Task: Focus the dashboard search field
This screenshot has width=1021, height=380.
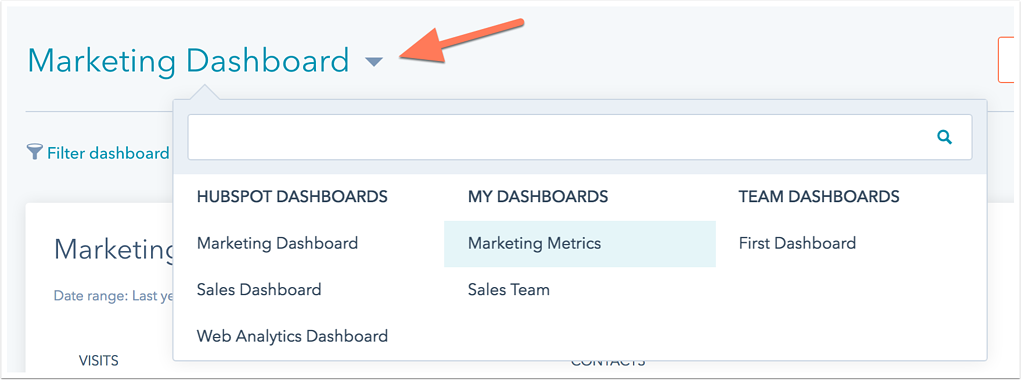Action: [x=580, y=137]
